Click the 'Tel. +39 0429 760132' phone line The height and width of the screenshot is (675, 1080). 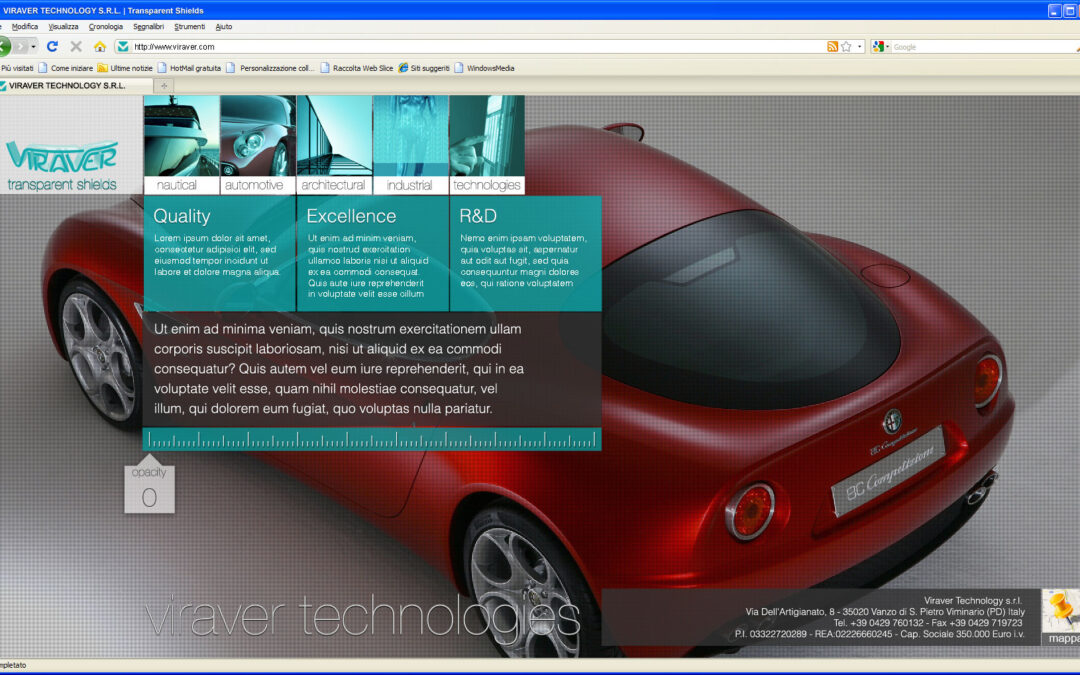[x=928, y=623]
